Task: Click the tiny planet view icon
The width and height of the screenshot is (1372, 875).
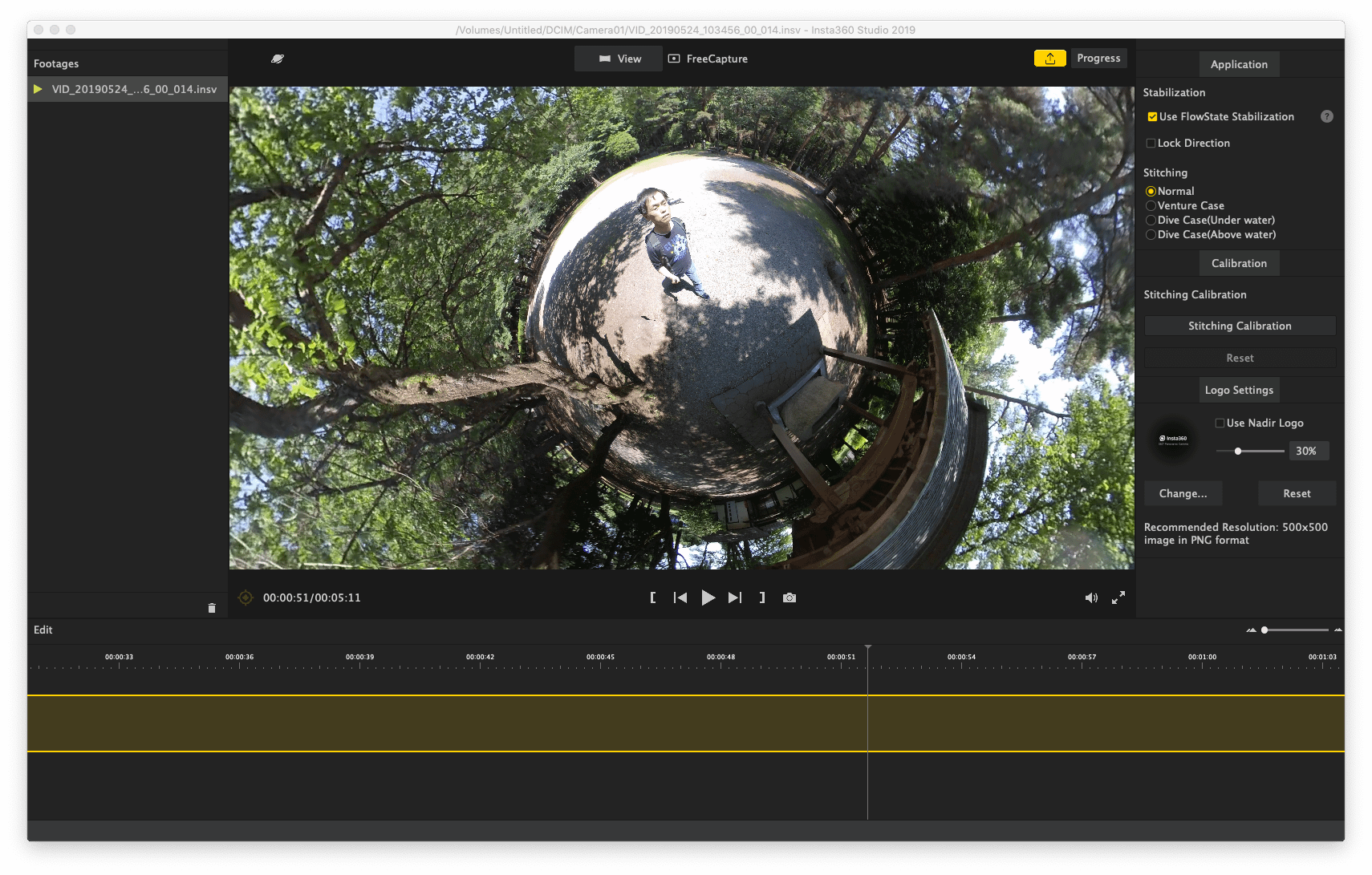Action: [x=278, y=59]
